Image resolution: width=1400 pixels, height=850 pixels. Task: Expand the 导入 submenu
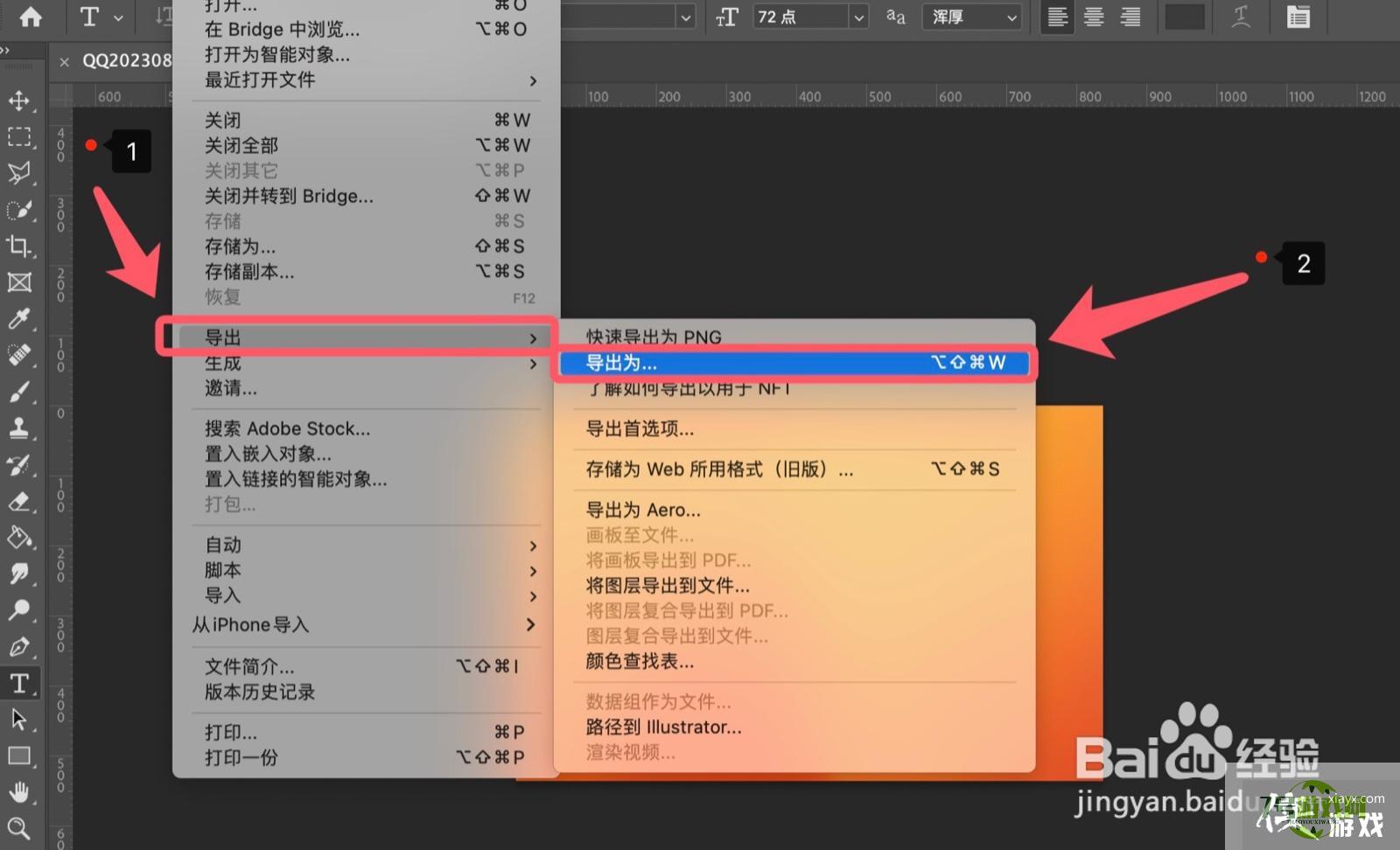point(367,596)
